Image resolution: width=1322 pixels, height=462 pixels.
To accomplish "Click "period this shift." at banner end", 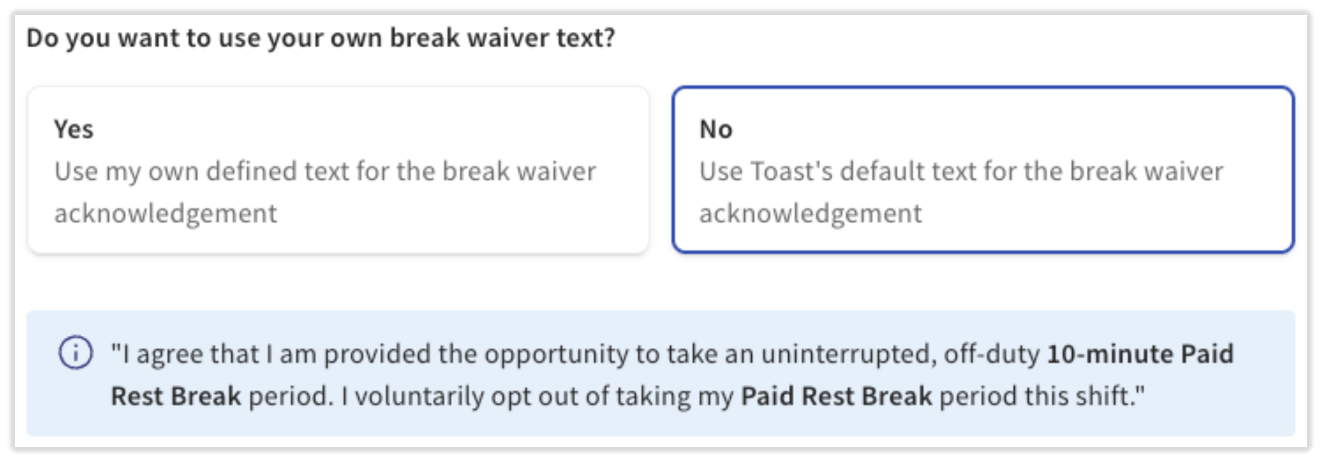I will 1042,396.
